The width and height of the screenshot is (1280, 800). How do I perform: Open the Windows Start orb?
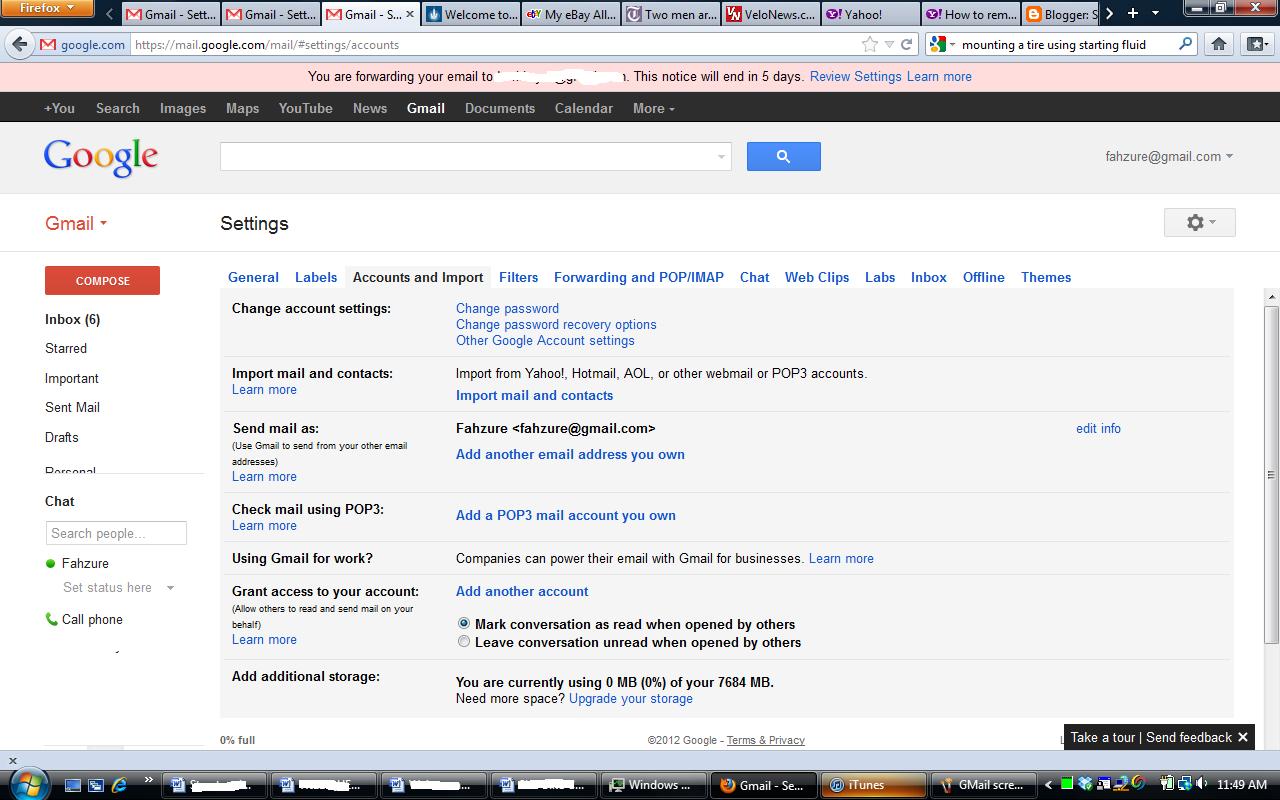pyautogui.click(x=27, y=784)
